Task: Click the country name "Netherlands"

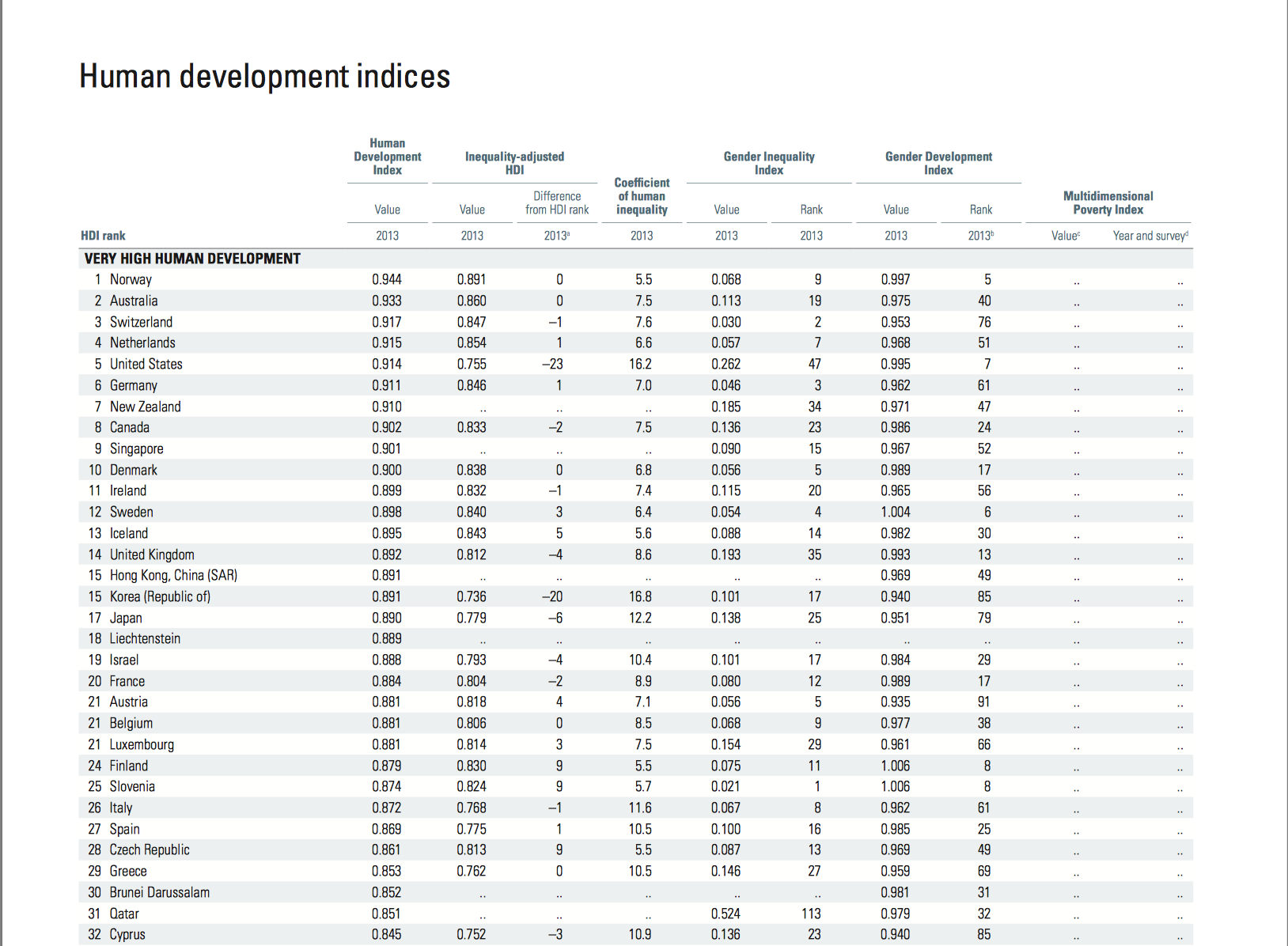Action: [x=142, y=342]
